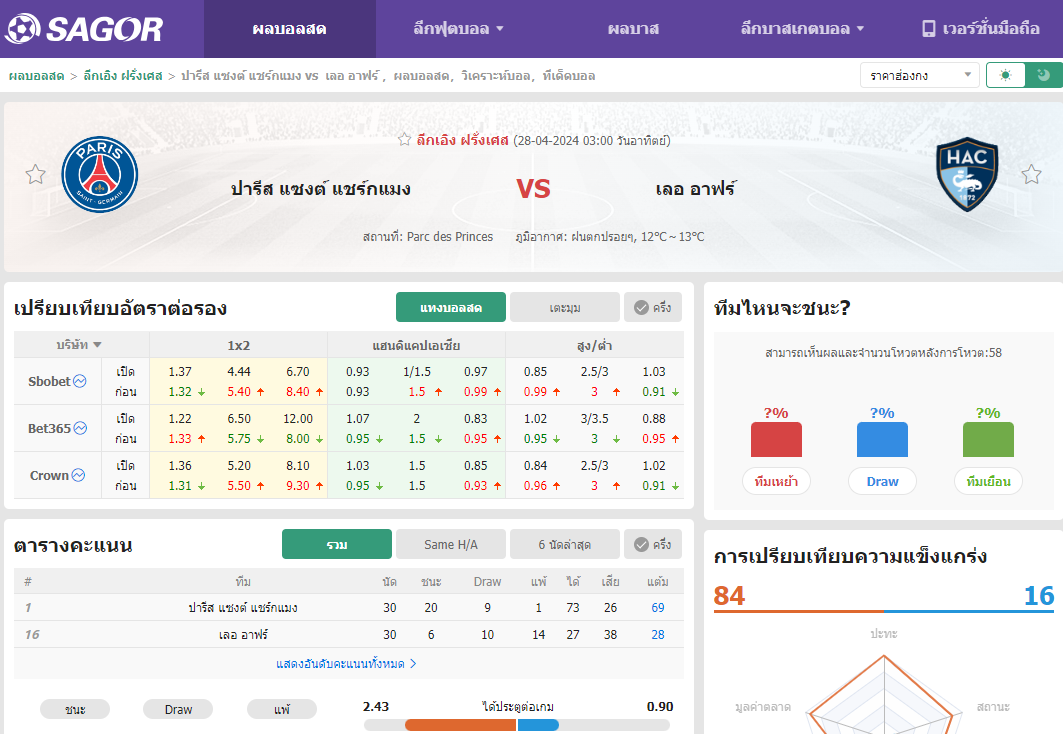Viewport: 1063px width, 734px height.
Task: Open เวอร์ชั่นมือถือ mobile version menu item
Action: point(981,28)
